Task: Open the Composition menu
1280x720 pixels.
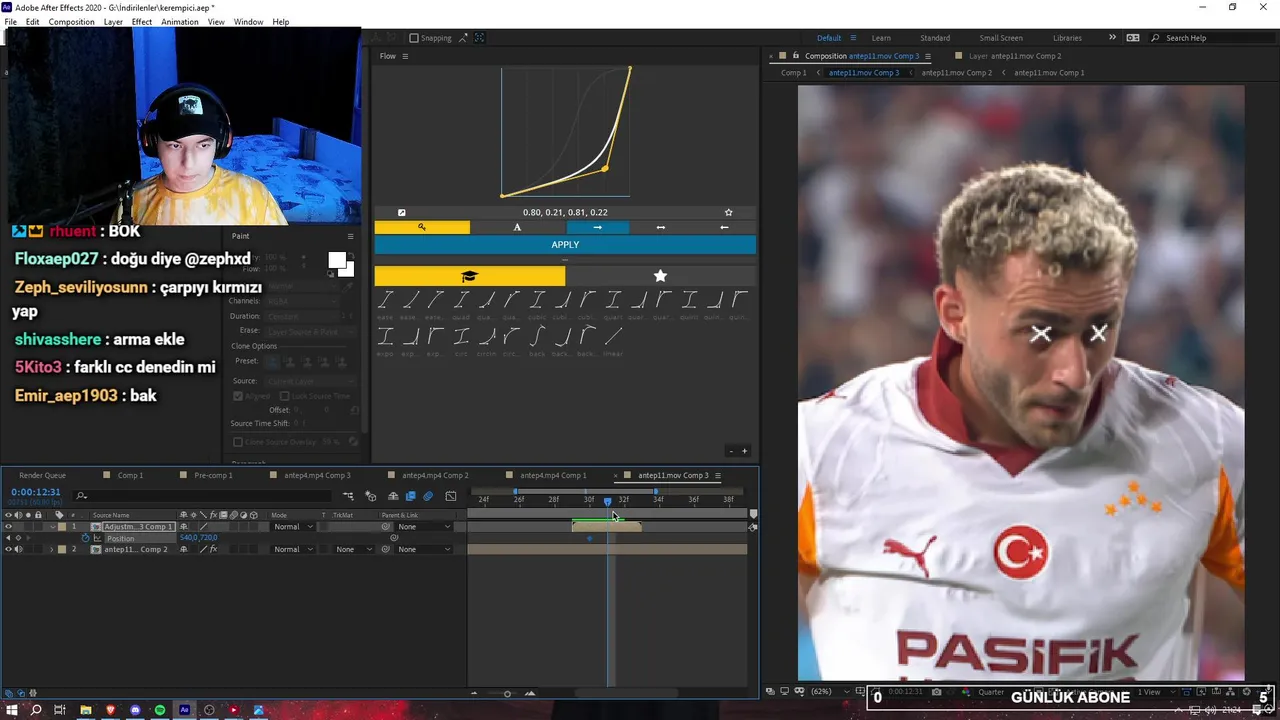Action: coord(71,22)
